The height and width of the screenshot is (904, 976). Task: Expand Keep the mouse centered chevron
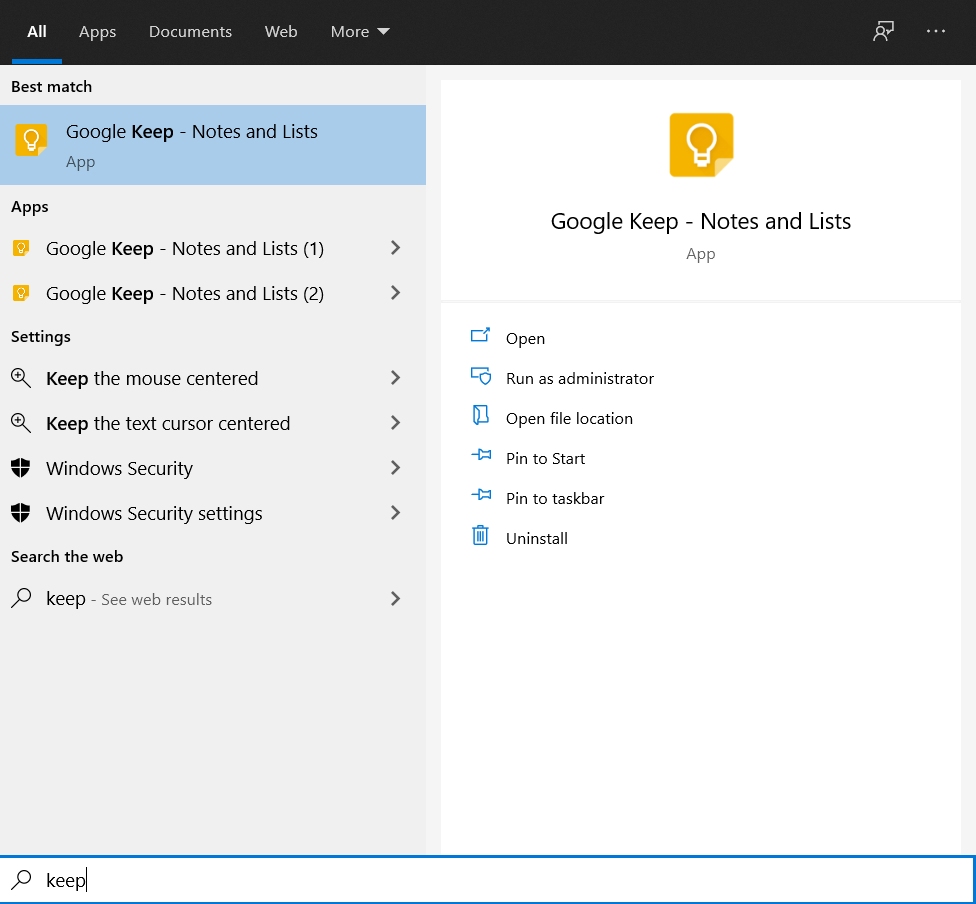(x=395, y=377)
